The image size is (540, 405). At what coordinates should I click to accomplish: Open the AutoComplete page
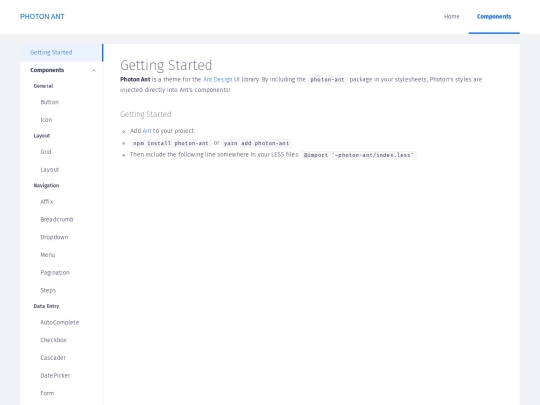pos(60,322)
